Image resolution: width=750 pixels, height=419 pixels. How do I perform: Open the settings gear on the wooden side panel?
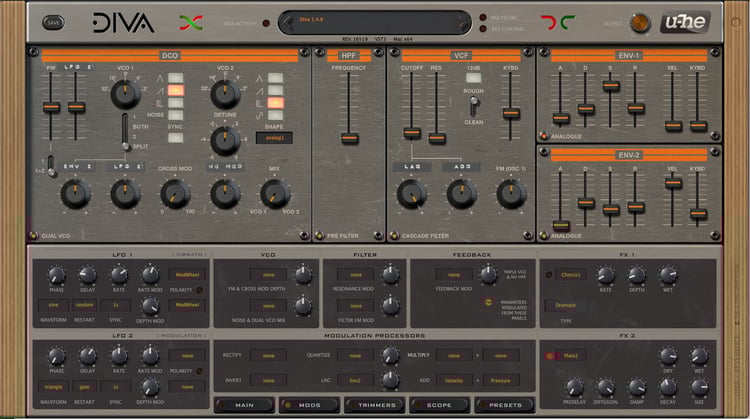(x=736, y=22)
